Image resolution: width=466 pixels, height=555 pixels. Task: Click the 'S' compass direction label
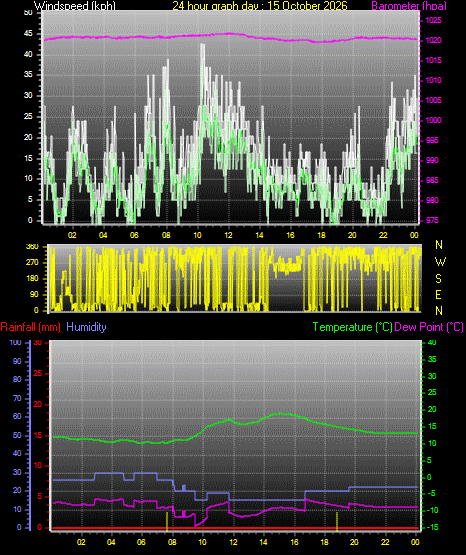(438, 279)
